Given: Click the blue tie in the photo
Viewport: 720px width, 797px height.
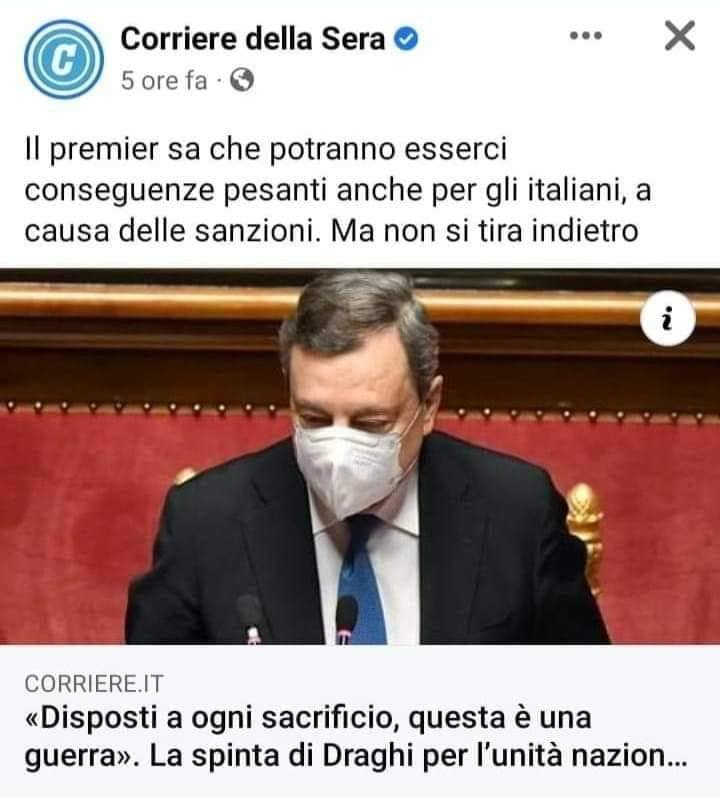Looking at the screenshot, I should [364, 579].
